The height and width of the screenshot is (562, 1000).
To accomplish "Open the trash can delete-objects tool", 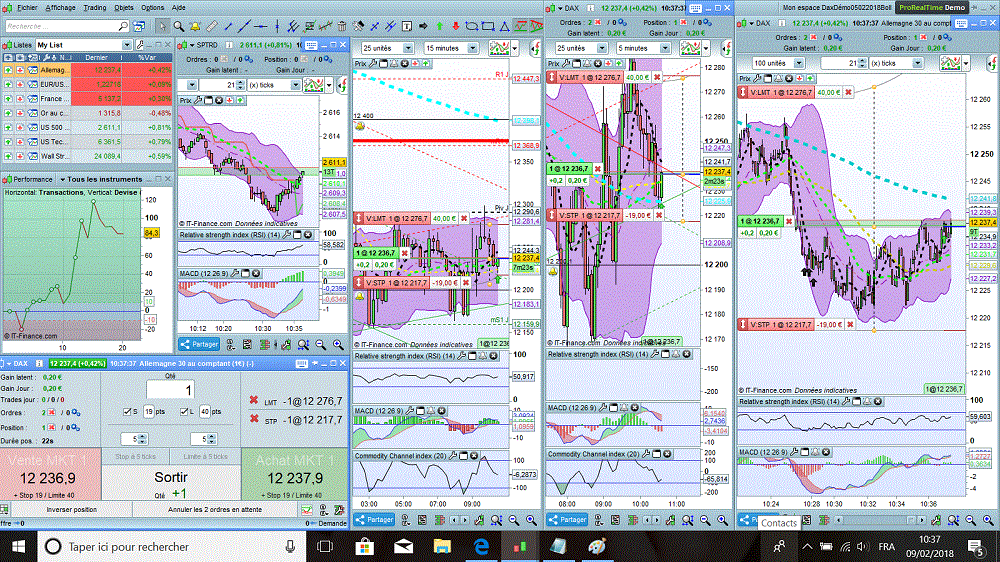I will tap(342, 26).
